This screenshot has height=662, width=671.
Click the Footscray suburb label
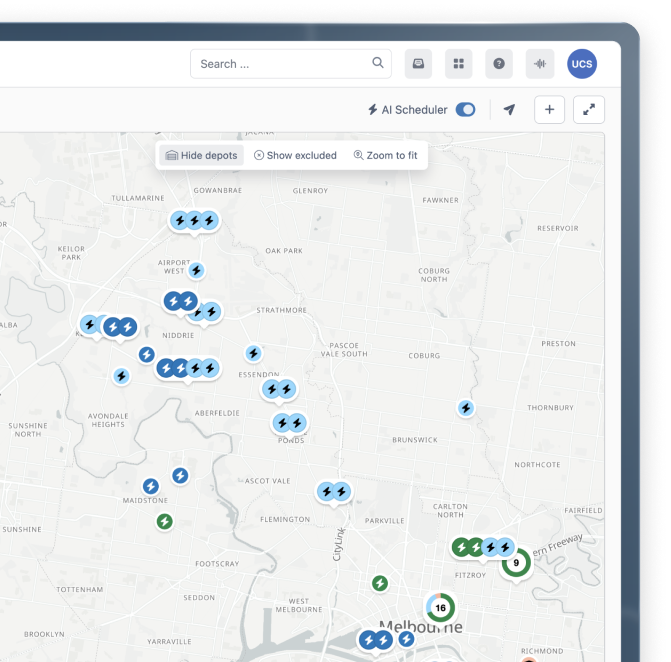tap(217, 564)
